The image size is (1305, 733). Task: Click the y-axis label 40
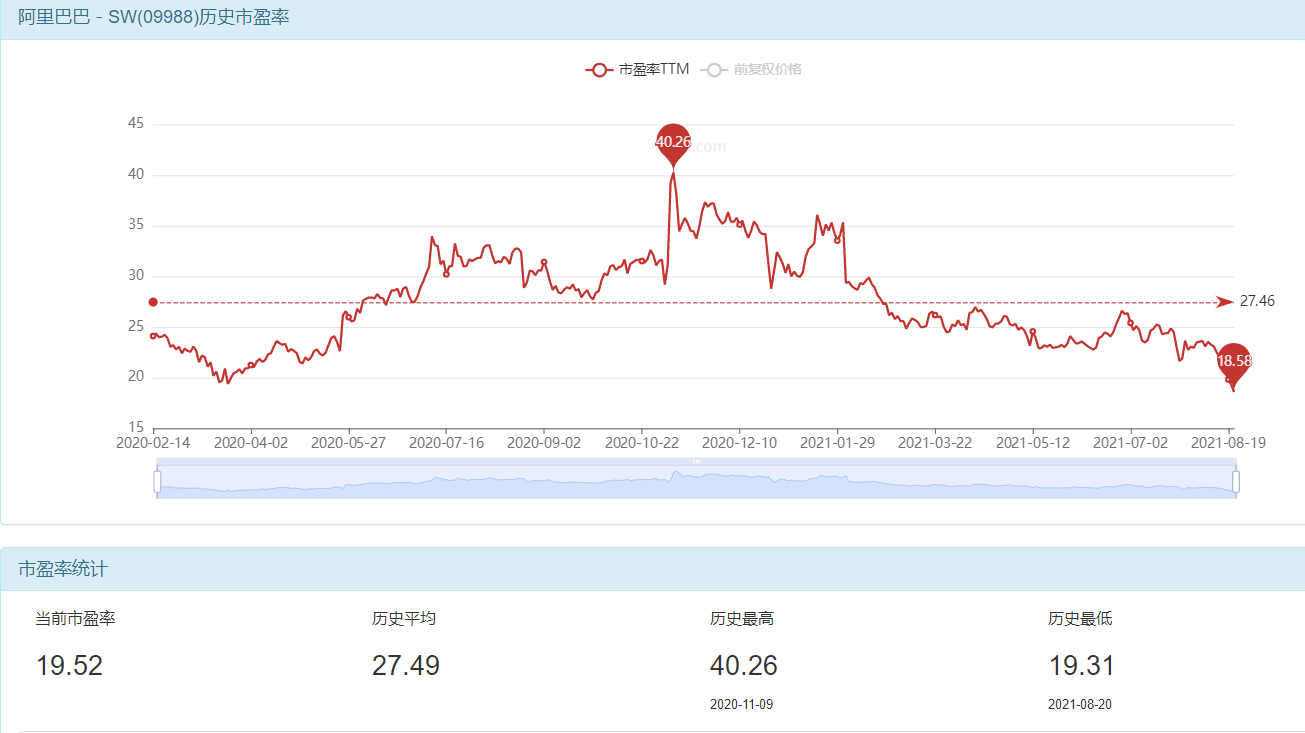pos(135,174)
